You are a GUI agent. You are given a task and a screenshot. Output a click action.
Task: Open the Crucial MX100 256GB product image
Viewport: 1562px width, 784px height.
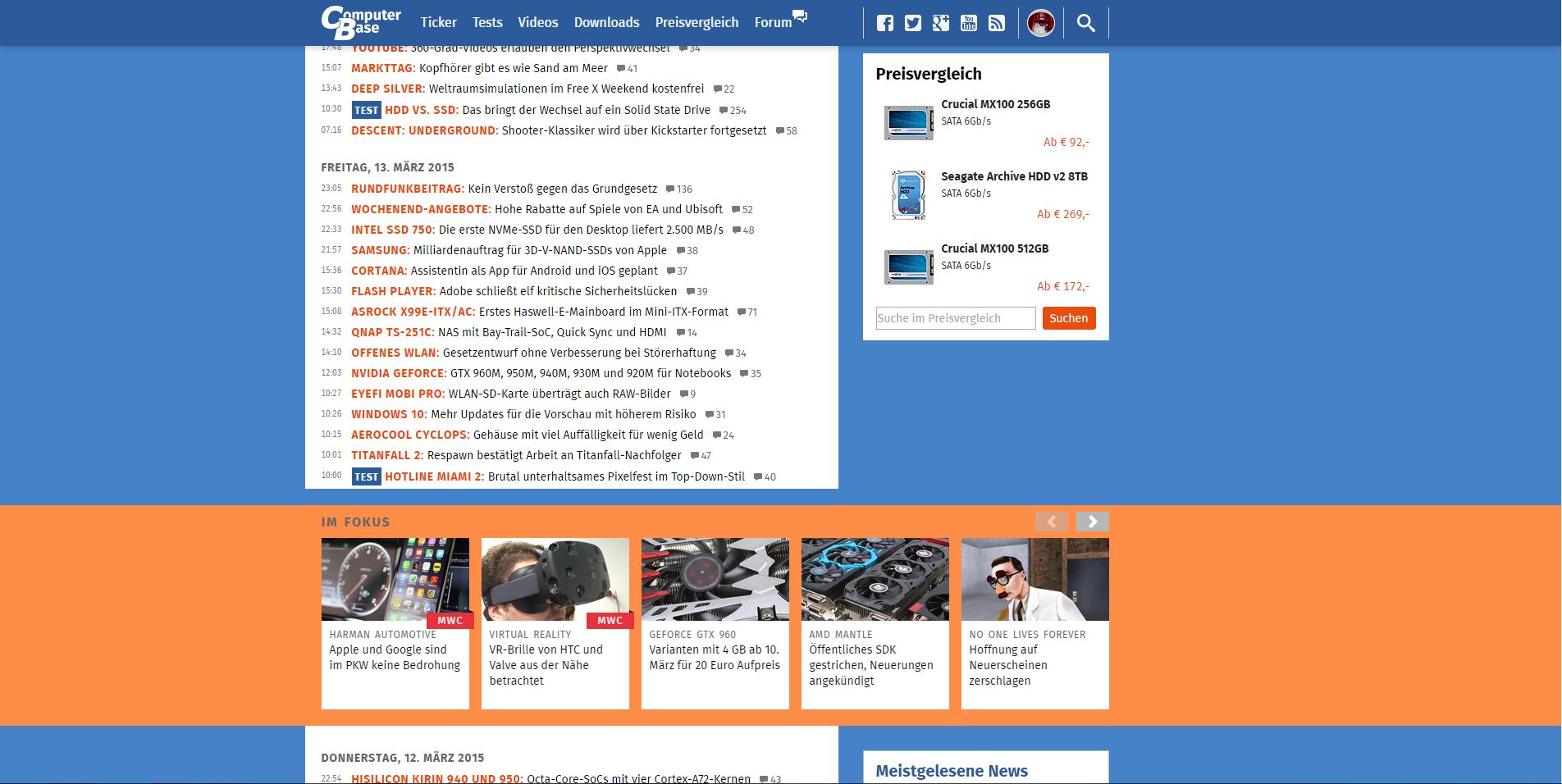pyautogui.click(x=908, y=123)
